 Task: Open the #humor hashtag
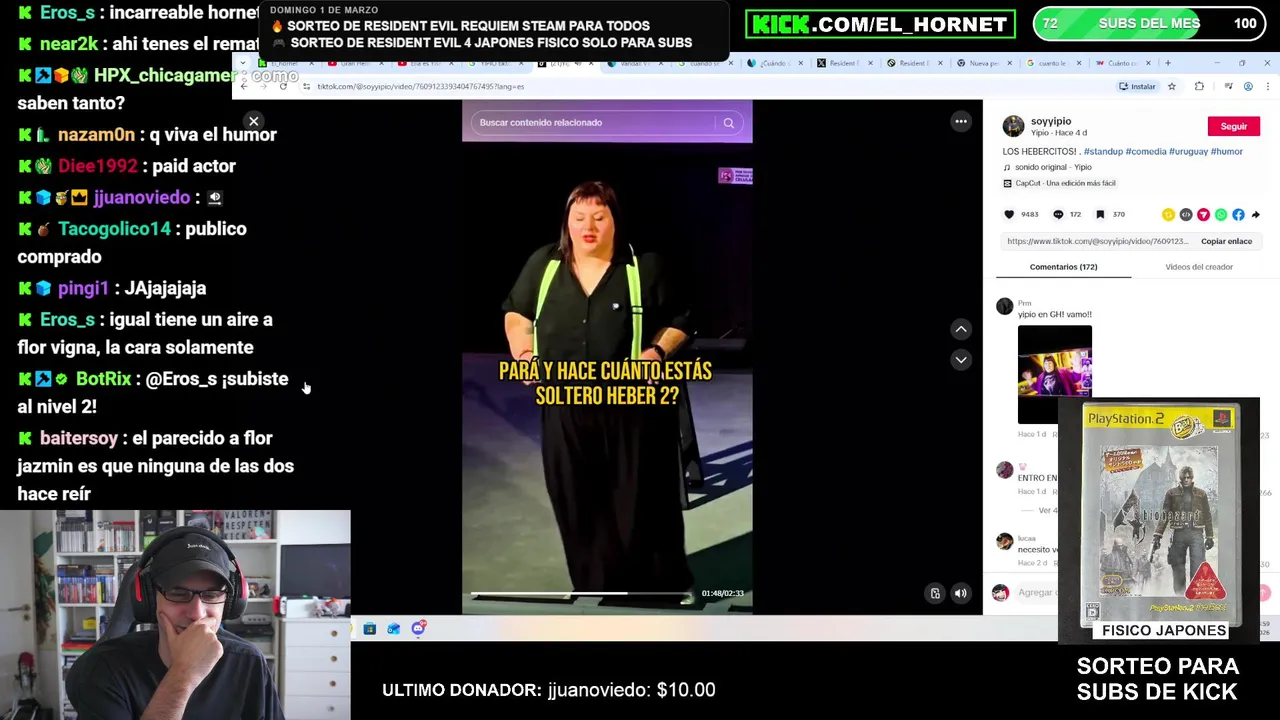tap(1227, 152)
